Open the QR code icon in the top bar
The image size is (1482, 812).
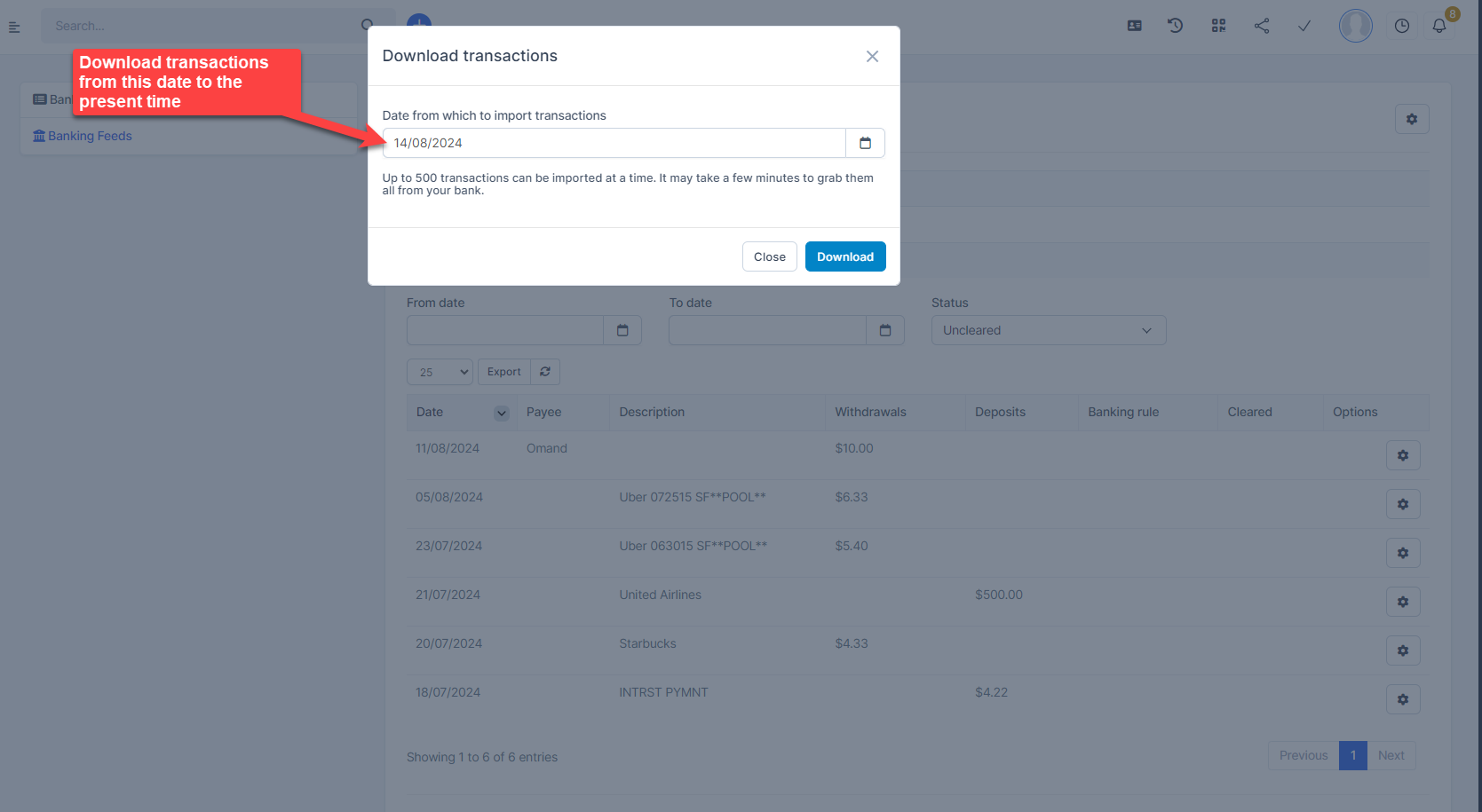click(1218, 26)
